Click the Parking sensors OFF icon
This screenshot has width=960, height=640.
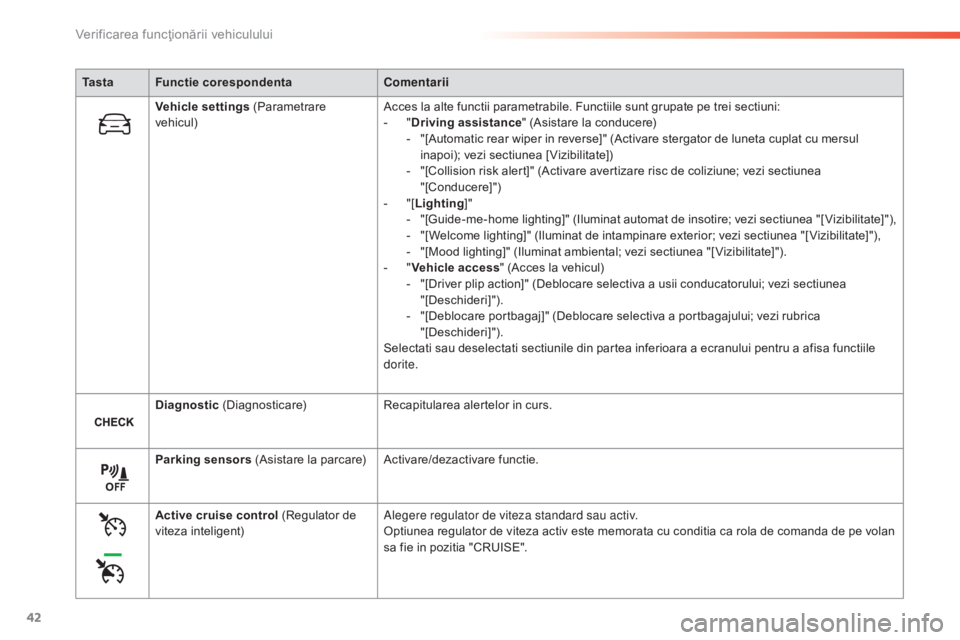point(114,478)
